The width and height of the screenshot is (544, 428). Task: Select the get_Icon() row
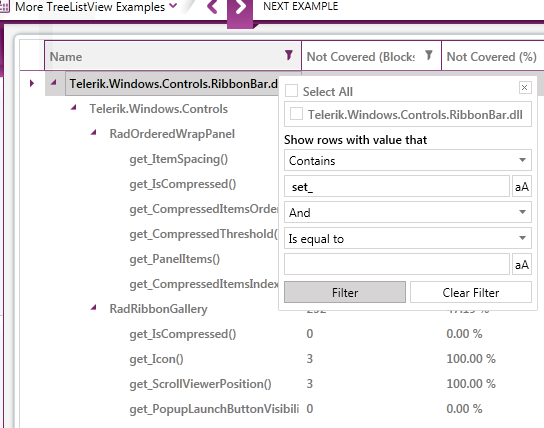156,359
